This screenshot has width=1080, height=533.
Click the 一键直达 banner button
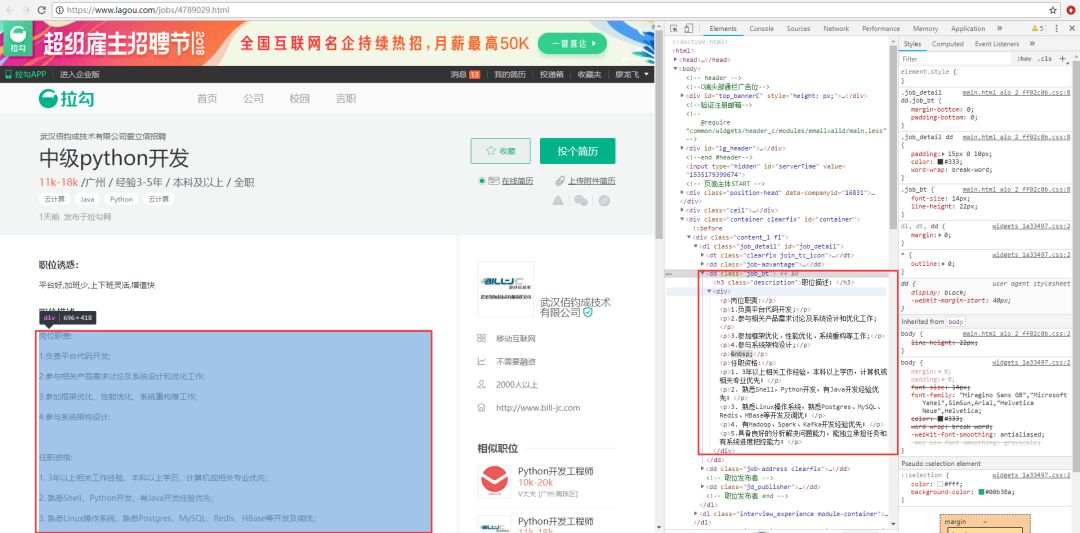(x=572, y=44)
